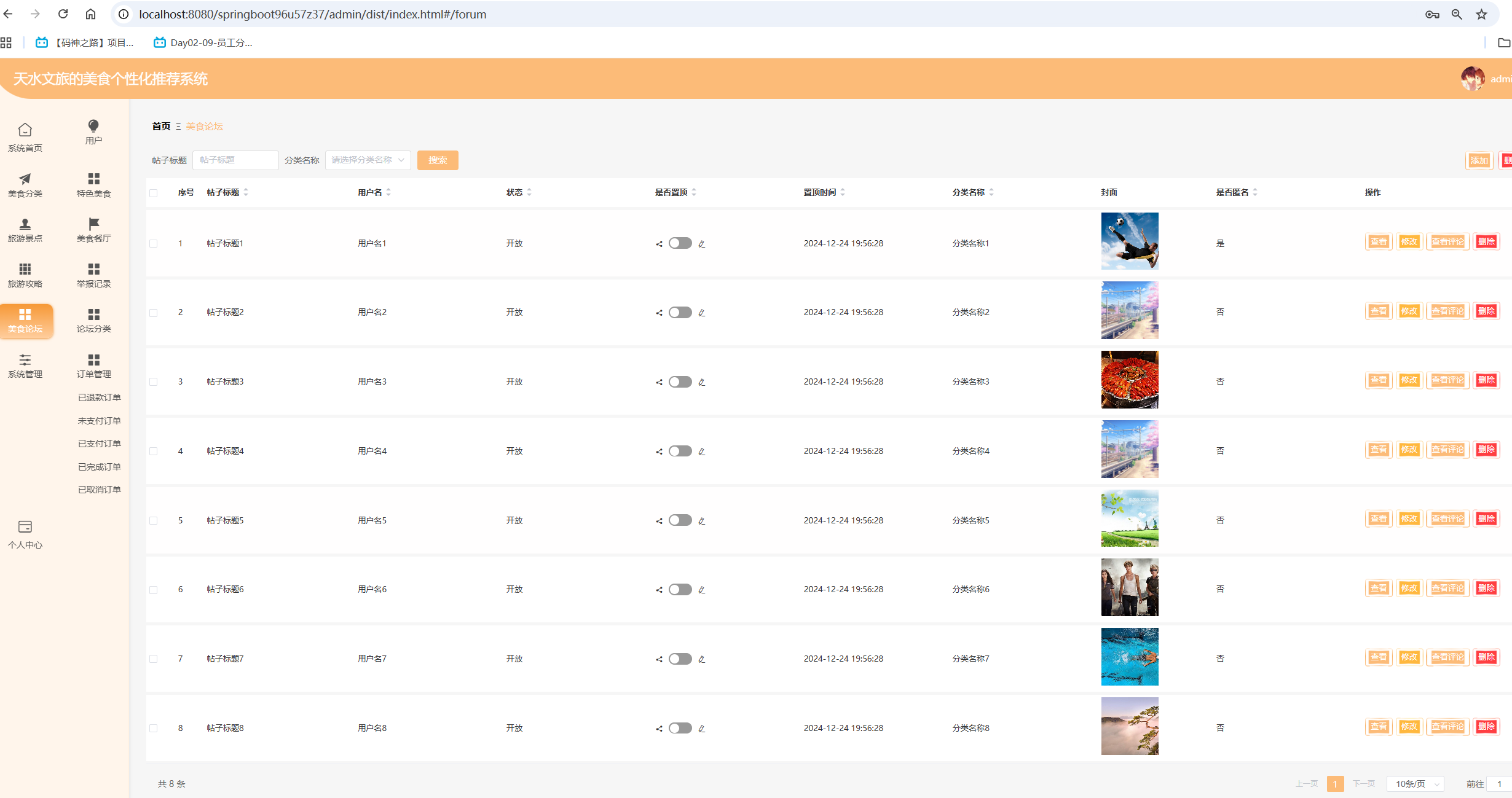
Task: Open the 请选择分类名称 dropdown
Action: (368, 160)
